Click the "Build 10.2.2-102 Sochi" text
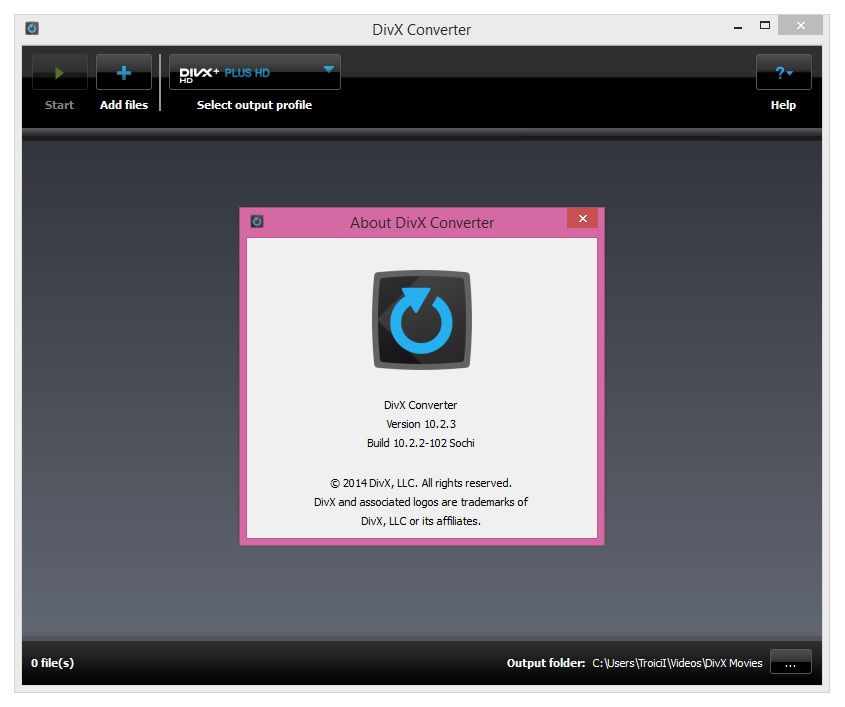This screenshot has width=845, height=707. (x=421, y=443)
